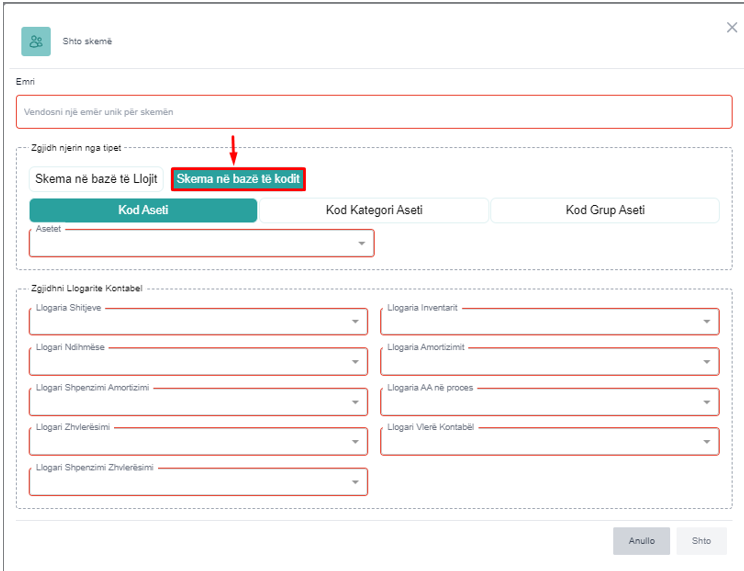Viewport: 744px width, 571px height.
Task: Click the Shto skemë users icon
Action: tap(37, 41)
